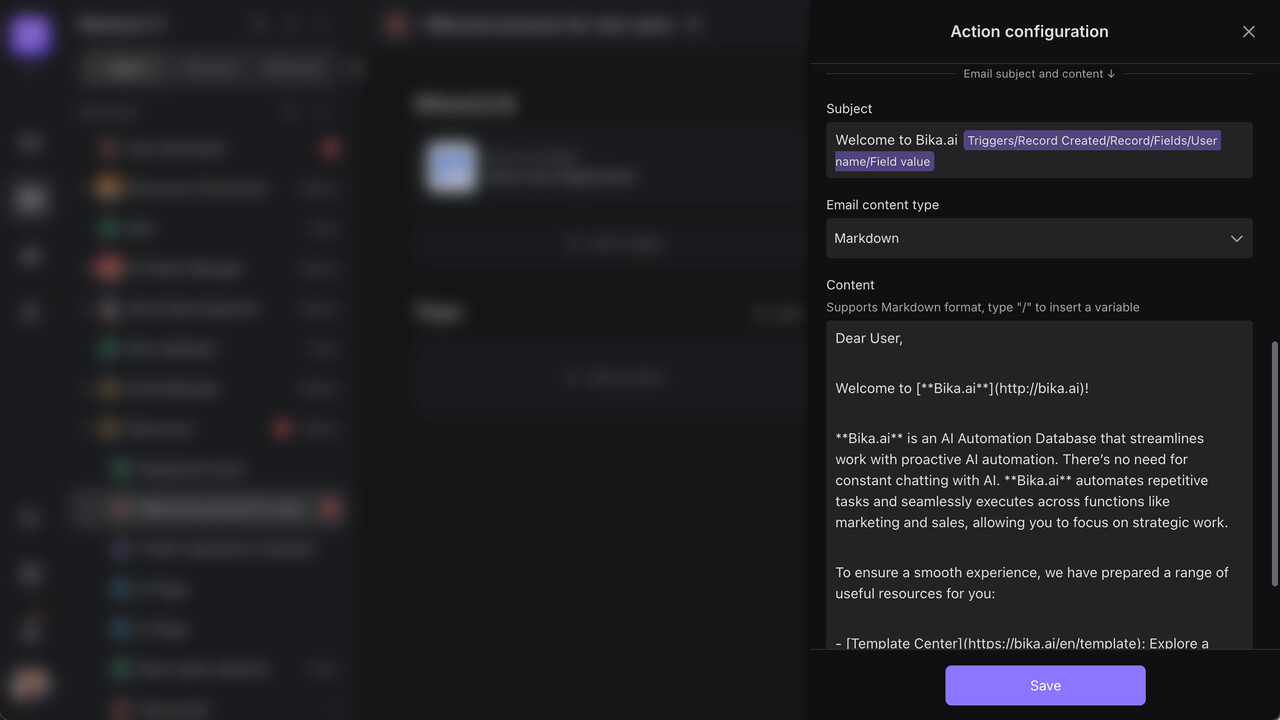1280x720 pixels.
Task: Click the down arrow beside "Email subject and content"
Action: pyautogui.click(x=1111, y=74)
